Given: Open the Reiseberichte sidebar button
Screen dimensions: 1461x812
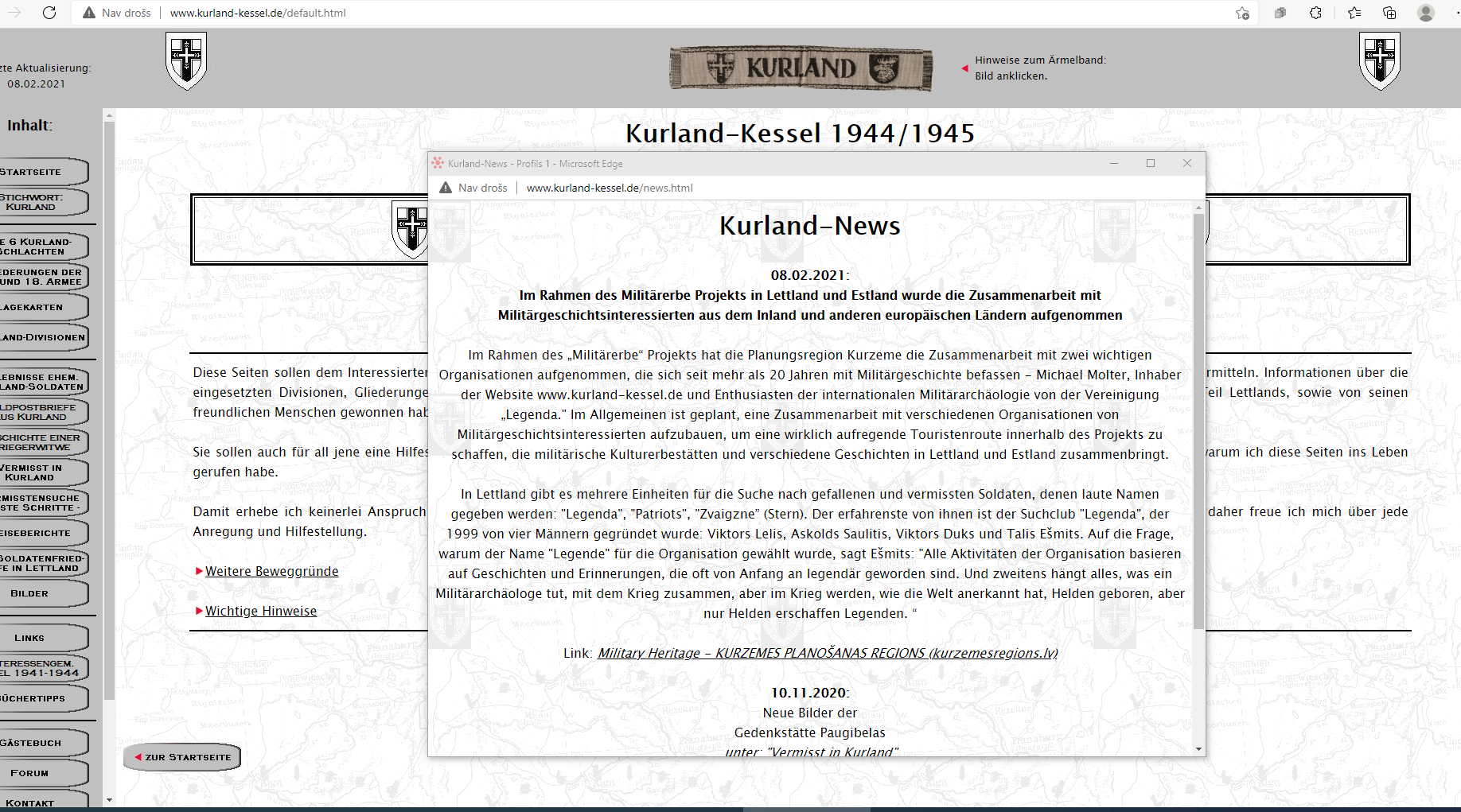Looking at the screenshot, I should [x=43, y=533].
